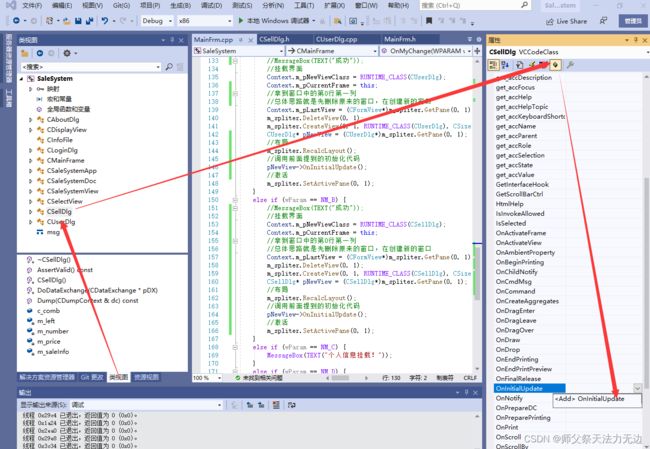Open Class View settings gear icon
The image size is (650, 449).
click(66, 53)
